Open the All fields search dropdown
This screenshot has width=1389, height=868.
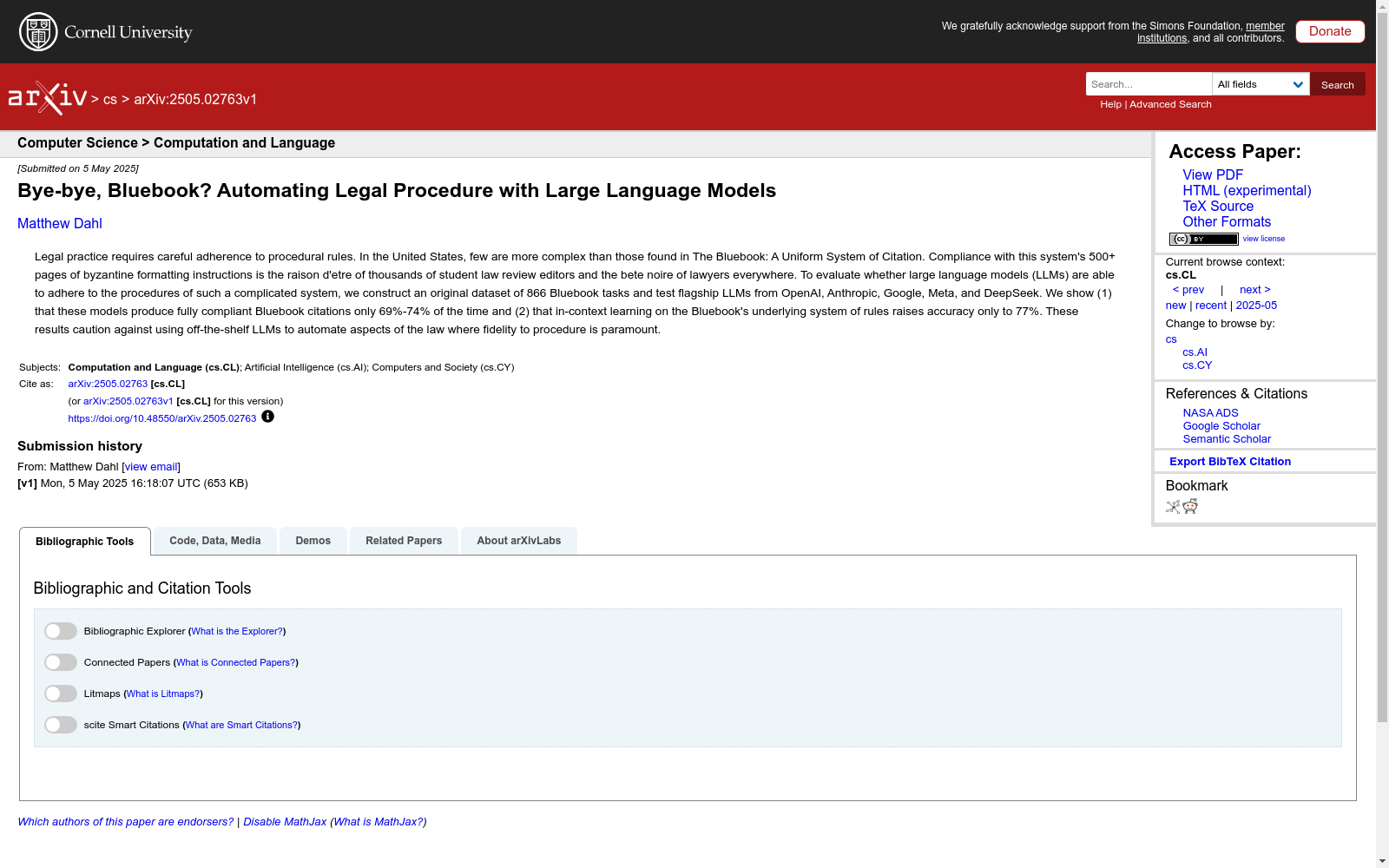click(1261, 84)
